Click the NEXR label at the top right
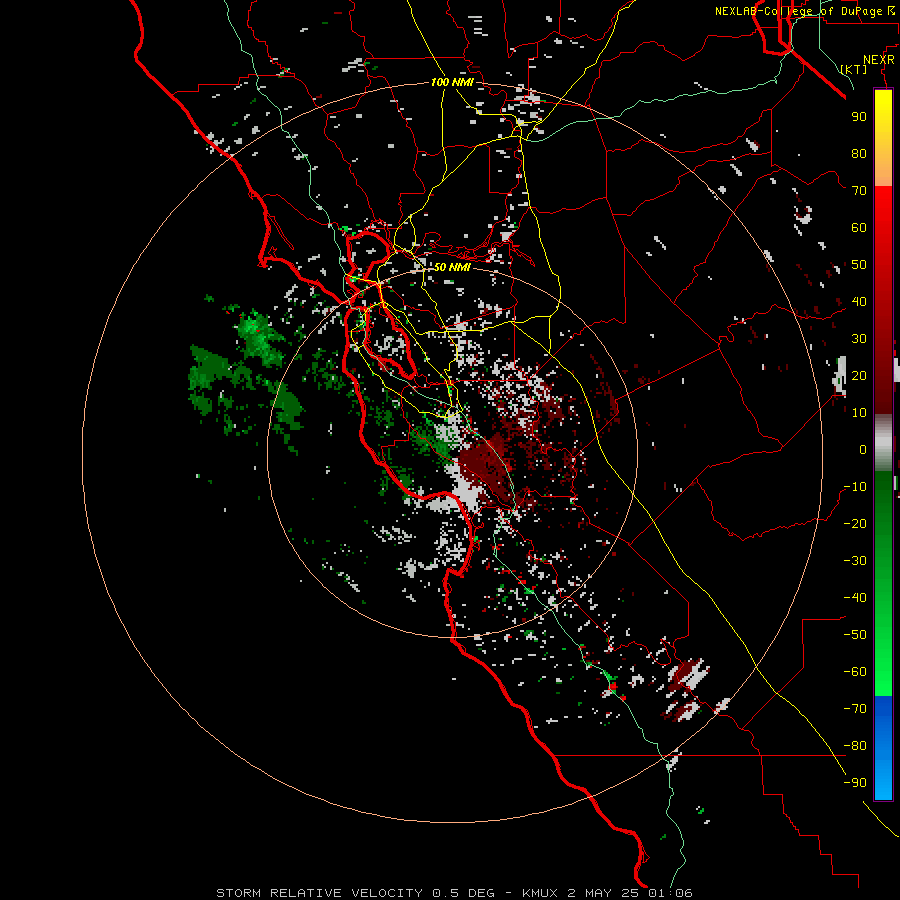Screen dimensions: 900x900 tap(879, 60)
